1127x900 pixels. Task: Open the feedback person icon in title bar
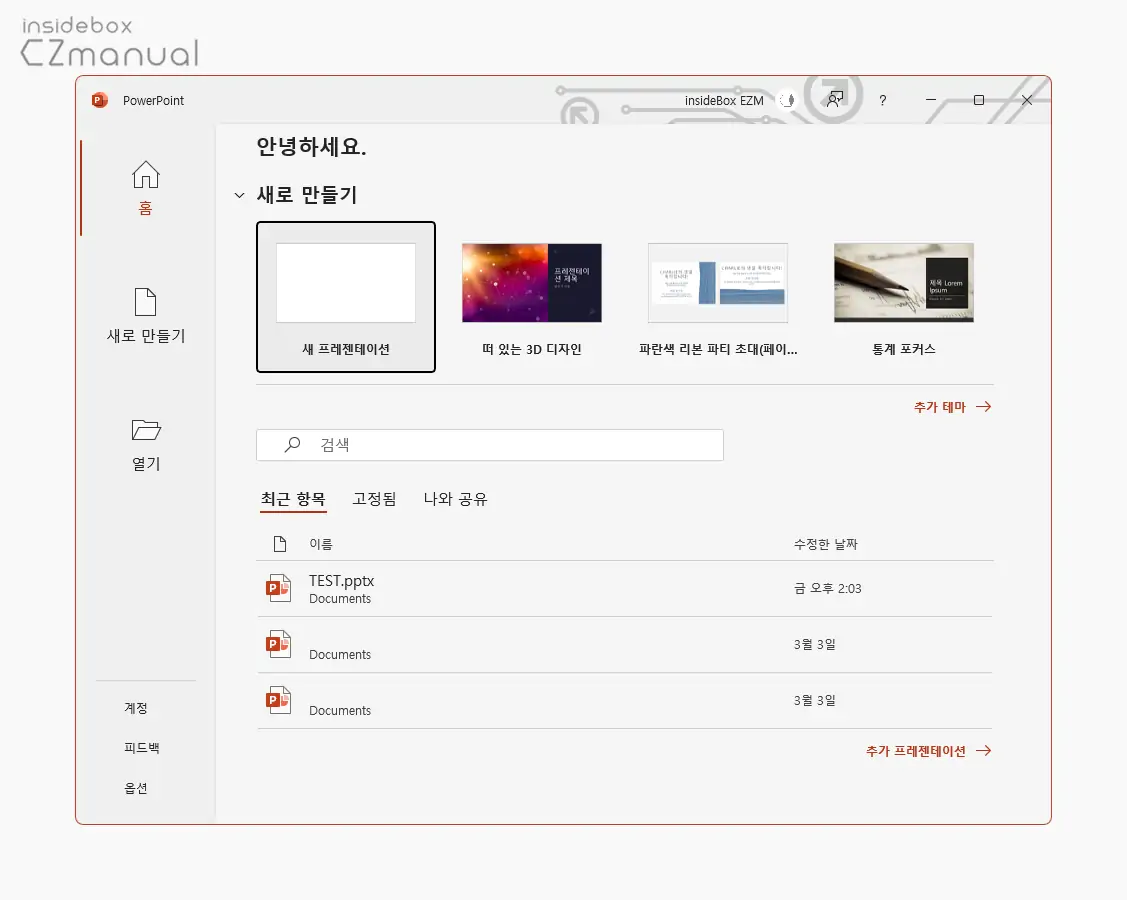point(834,99)
